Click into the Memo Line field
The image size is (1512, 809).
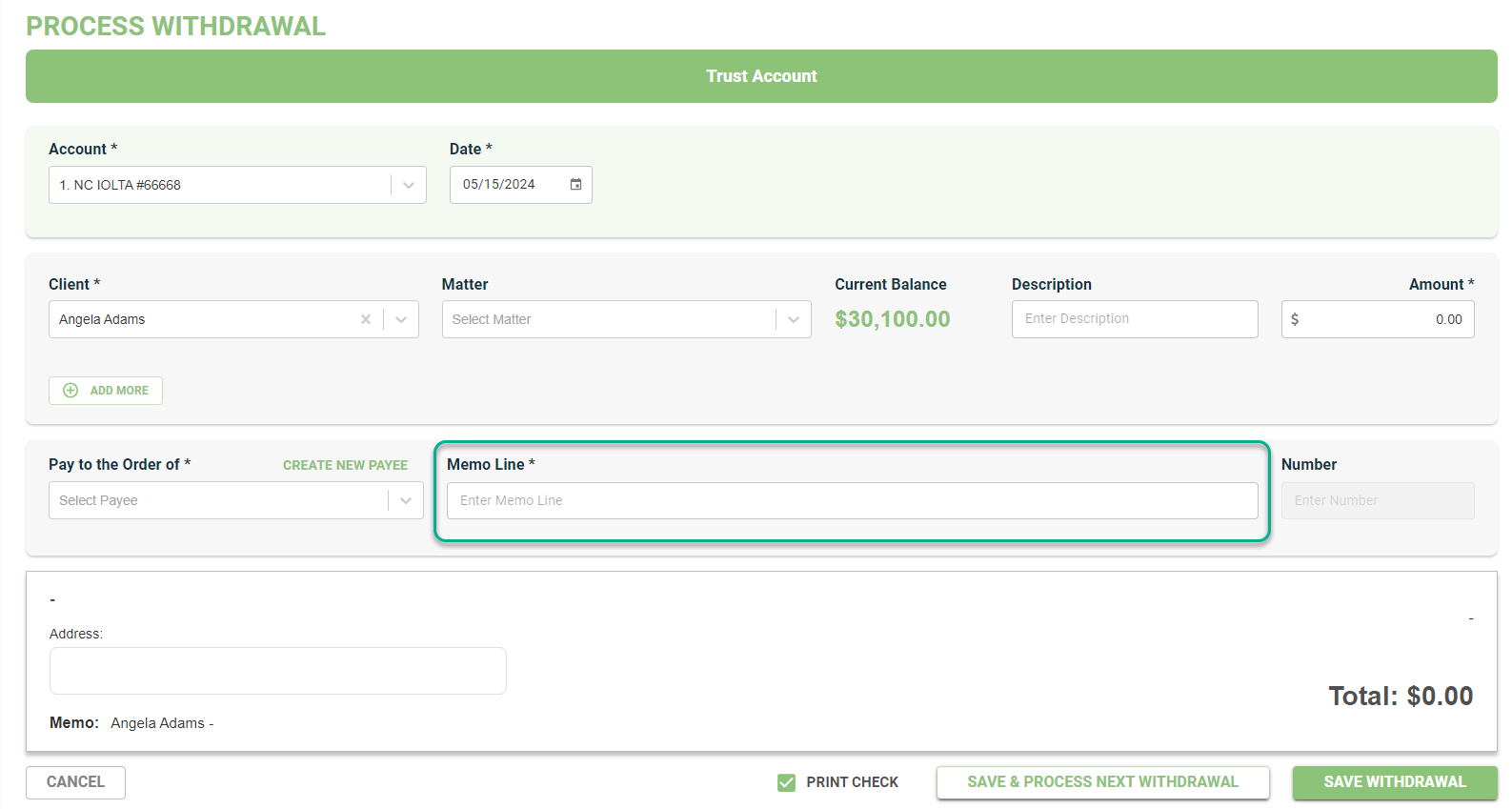click(853, 500)
